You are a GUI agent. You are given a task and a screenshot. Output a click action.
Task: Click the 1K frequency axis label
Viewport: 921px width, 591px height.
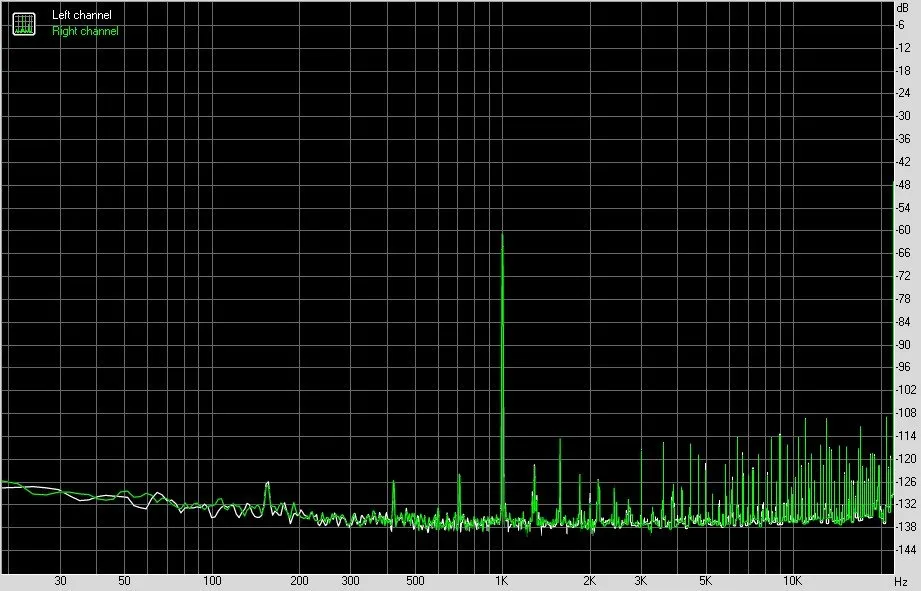[x=501, y=581]
